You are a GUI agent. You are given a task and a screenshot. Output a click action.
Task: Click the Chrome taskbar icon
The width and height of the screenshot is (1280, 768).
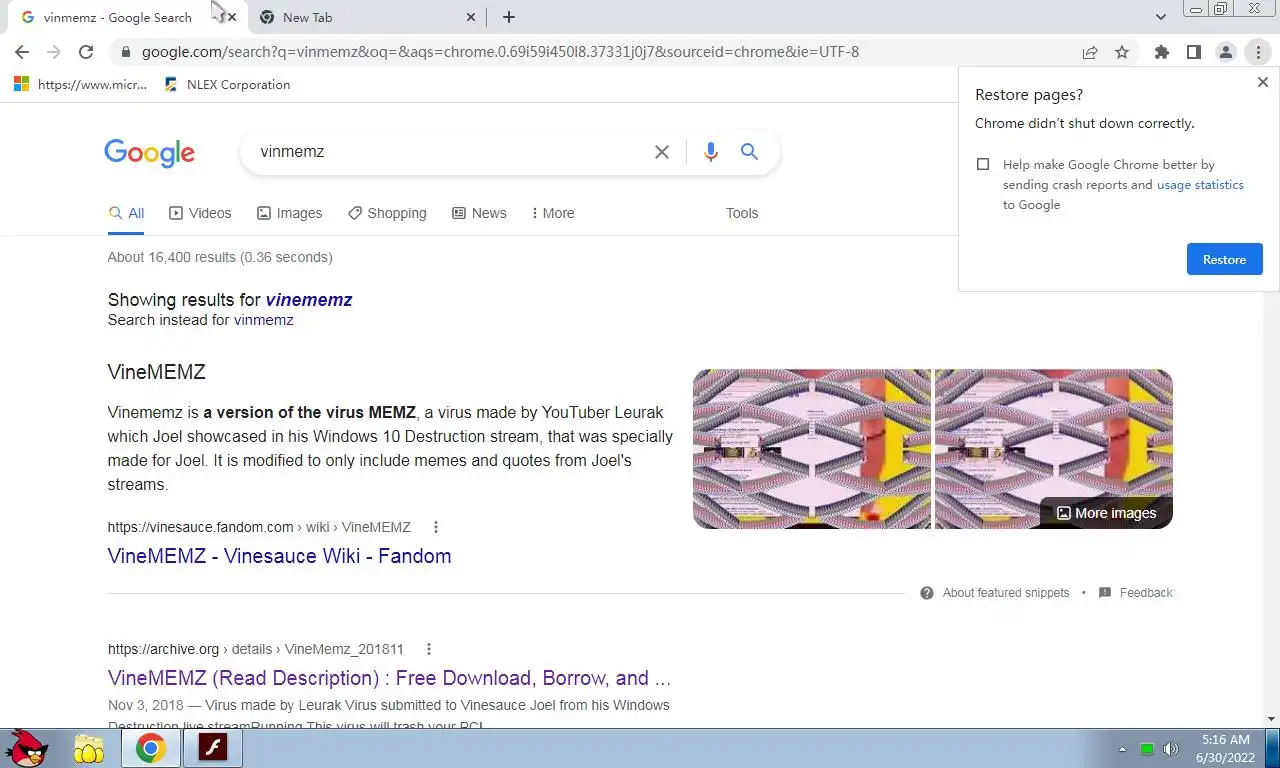point(151,748)
